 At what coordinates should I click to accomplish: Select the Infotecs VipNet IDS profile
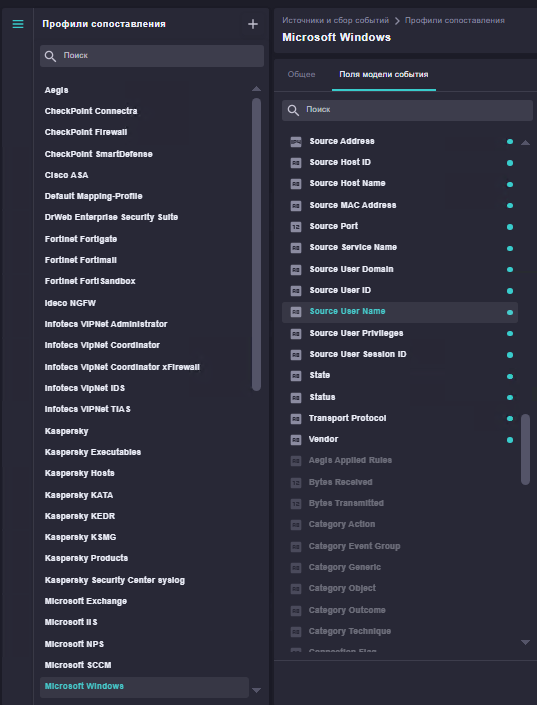[85, 388]
